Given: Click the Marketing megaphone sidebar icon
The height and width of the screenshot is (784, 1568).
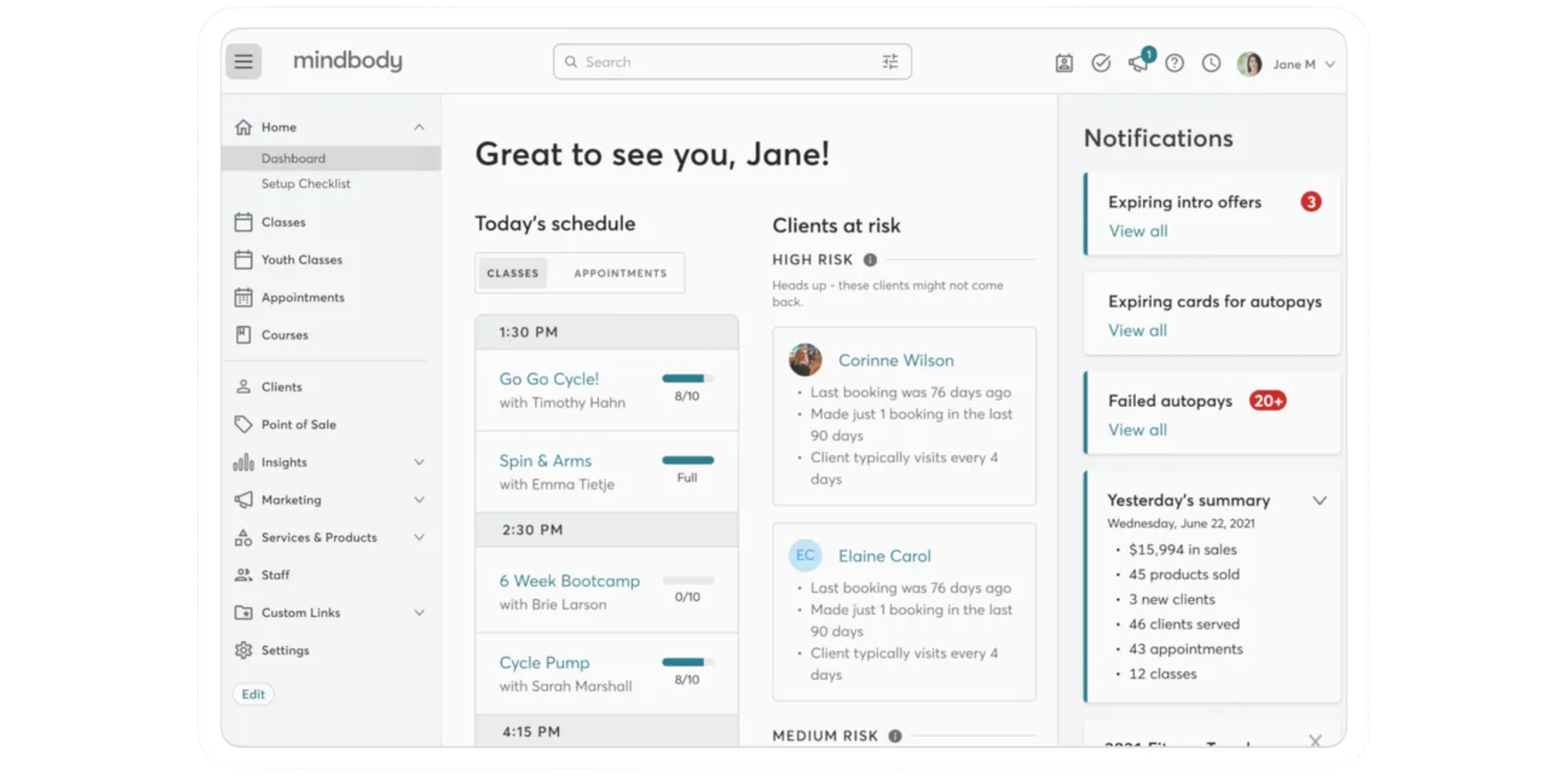Looking at the screenshot, I should tap(243, 499).
